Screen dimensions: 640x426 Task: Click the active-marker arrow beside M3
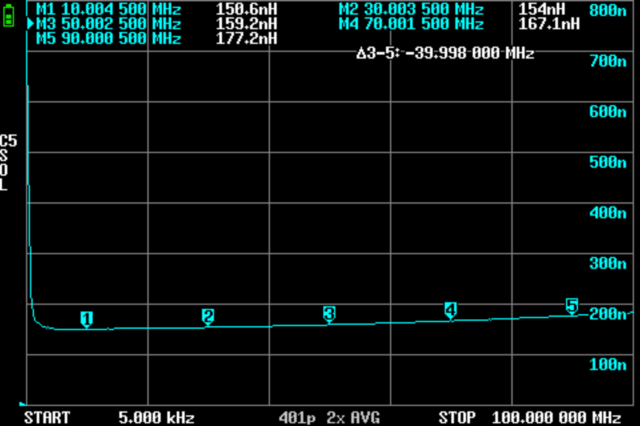(30, 23)
